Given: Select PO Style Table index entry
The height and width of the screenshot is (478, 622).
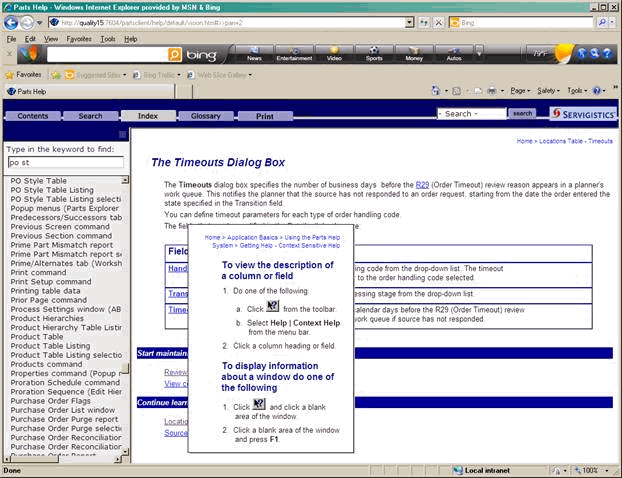Looking at the screenshot, I should coord(38,180).
